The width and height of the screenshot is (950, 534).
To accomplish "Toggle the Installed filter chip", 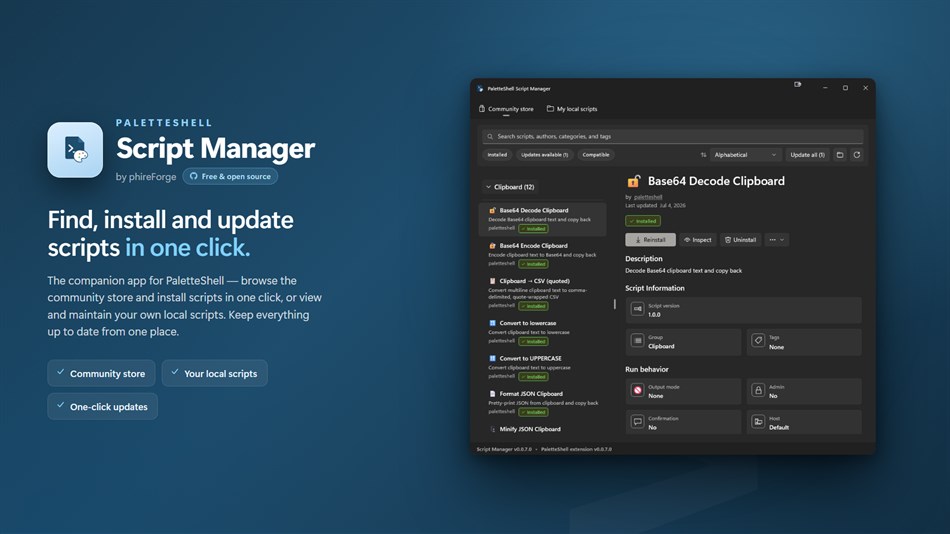I will (497, 155).
